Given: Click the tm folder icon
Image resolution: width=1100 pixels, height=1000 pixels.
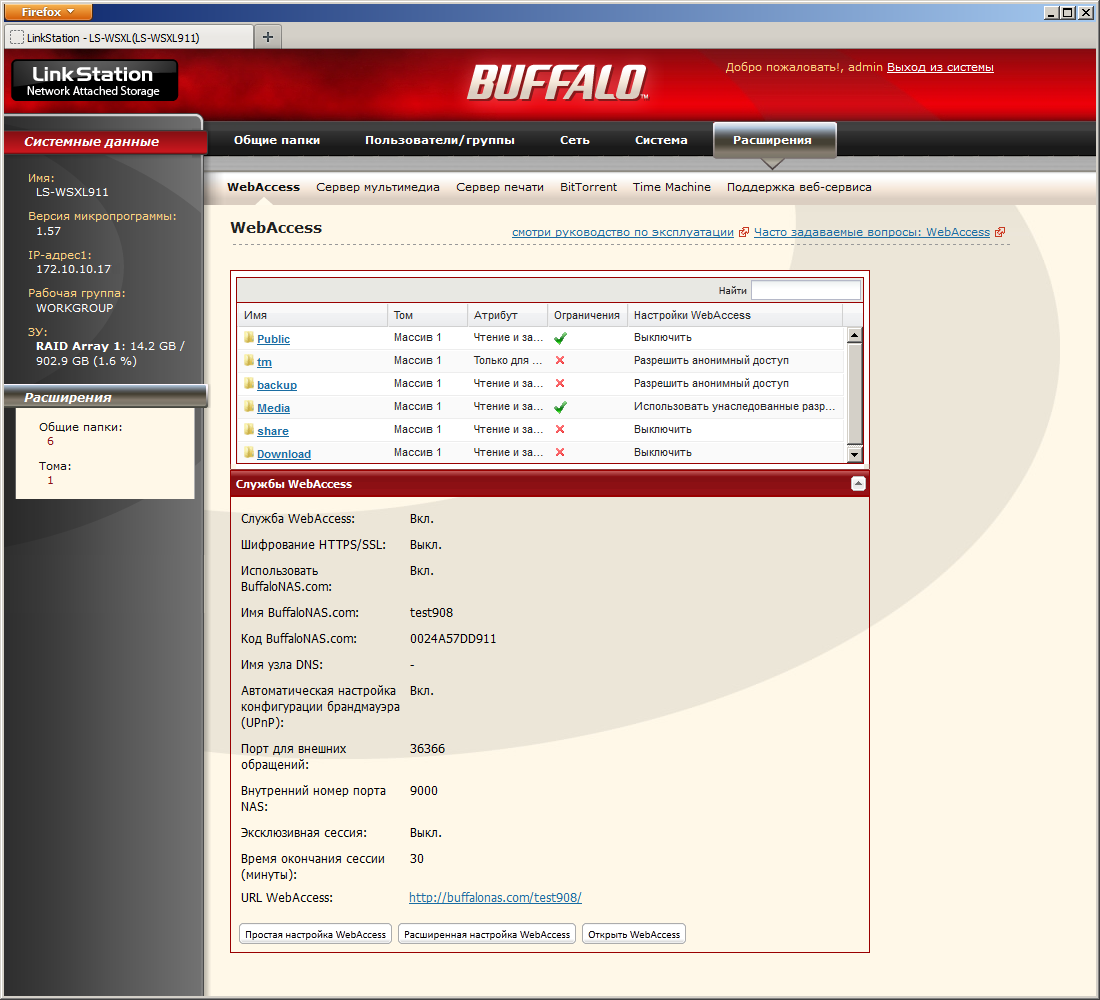Looking at the screenshot, I should (249, 361).
